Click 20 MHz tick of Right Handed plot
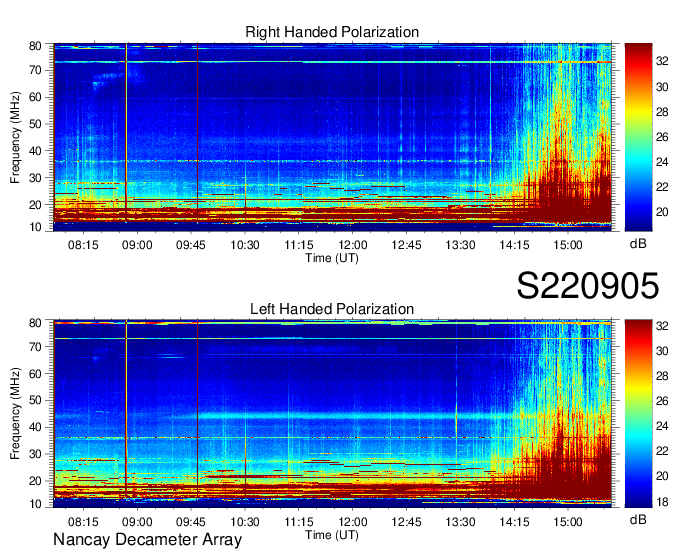680x552 pixels. [x=35, y=205]
